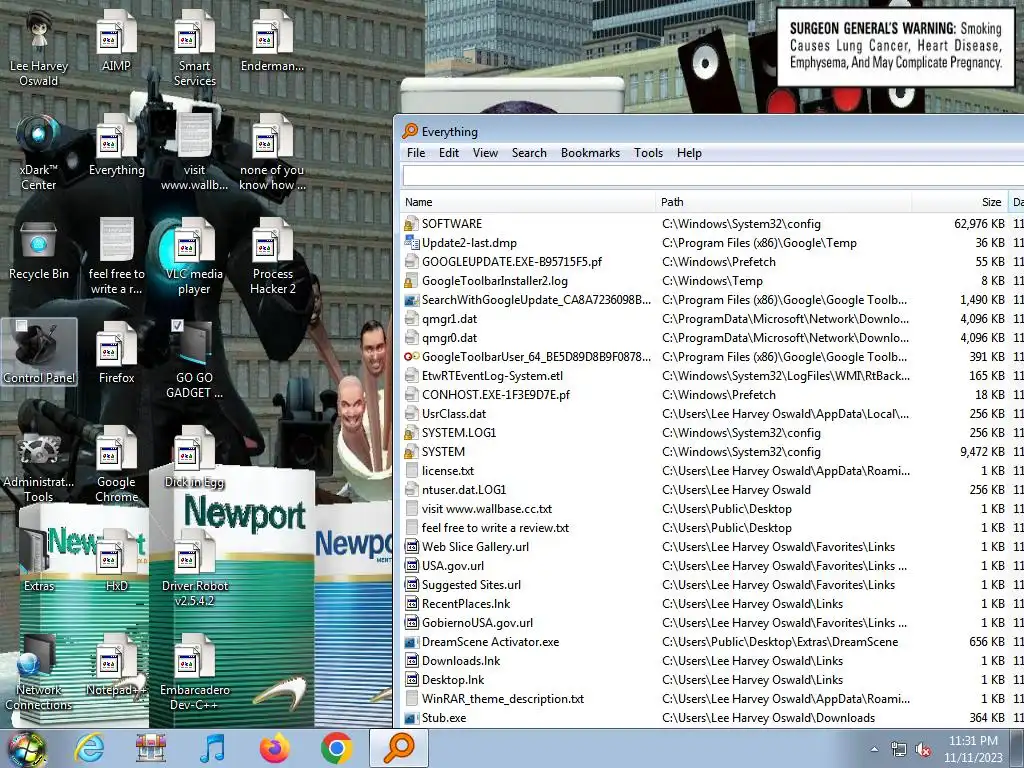Click the Everything taskbar button
Screen dimensions: 1024x768
pyautogui.click(x=399, y=748)
